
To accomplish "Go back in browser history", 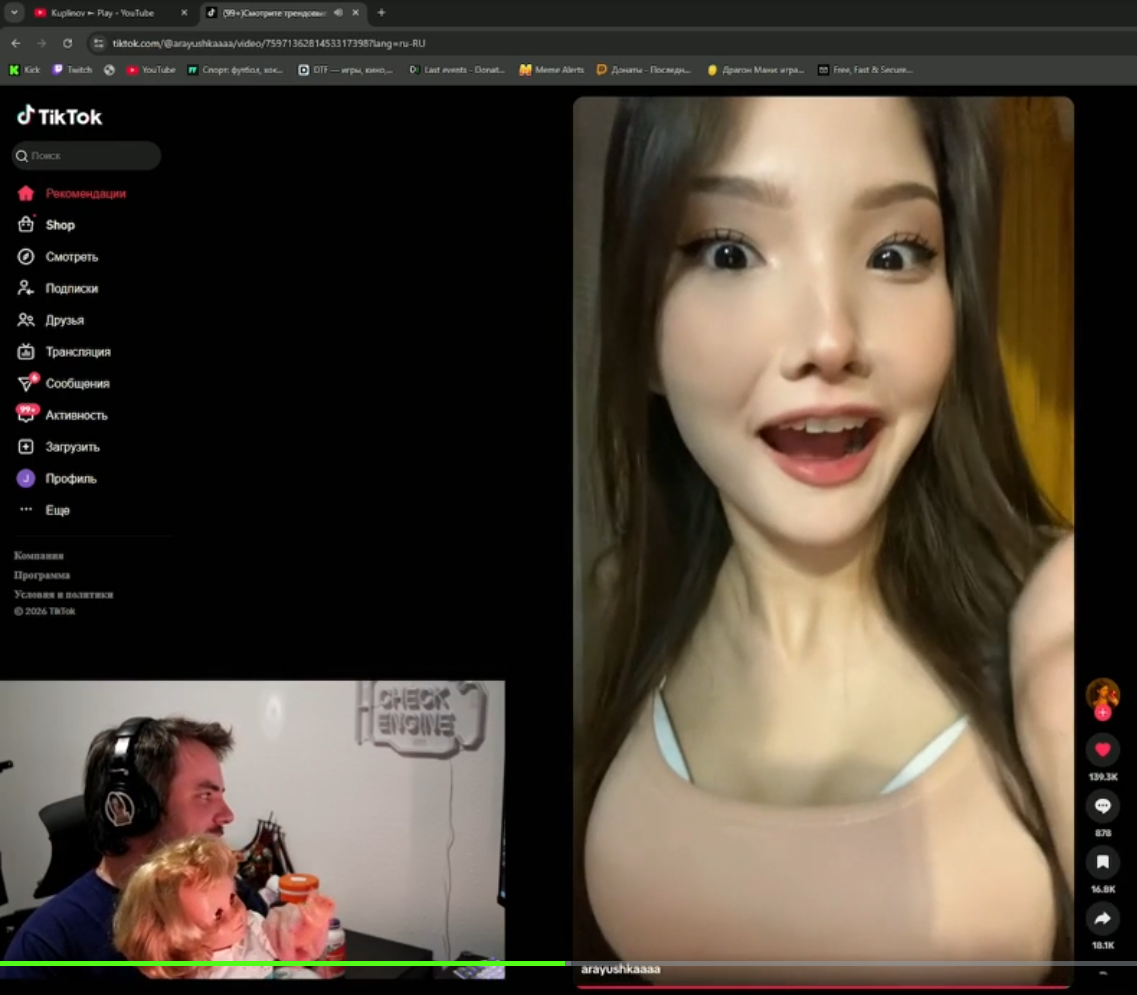I will tap(16, 44).
